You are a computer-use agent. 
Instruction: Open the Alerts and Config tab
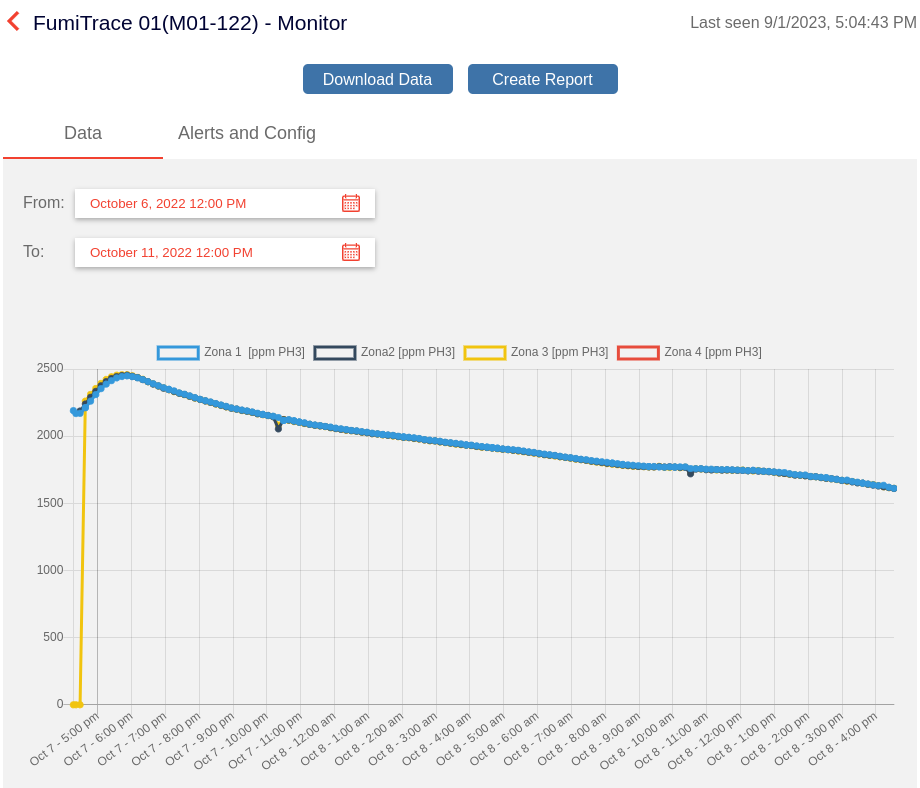246,133
